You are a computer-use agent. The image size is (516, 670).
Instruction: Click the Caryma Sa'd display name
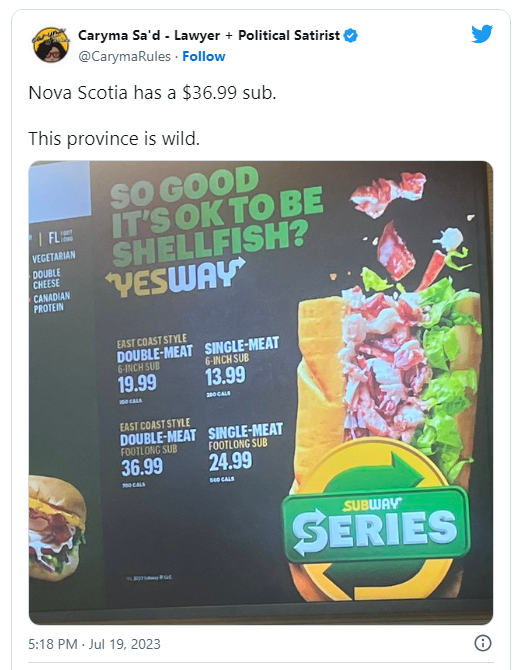209,35
